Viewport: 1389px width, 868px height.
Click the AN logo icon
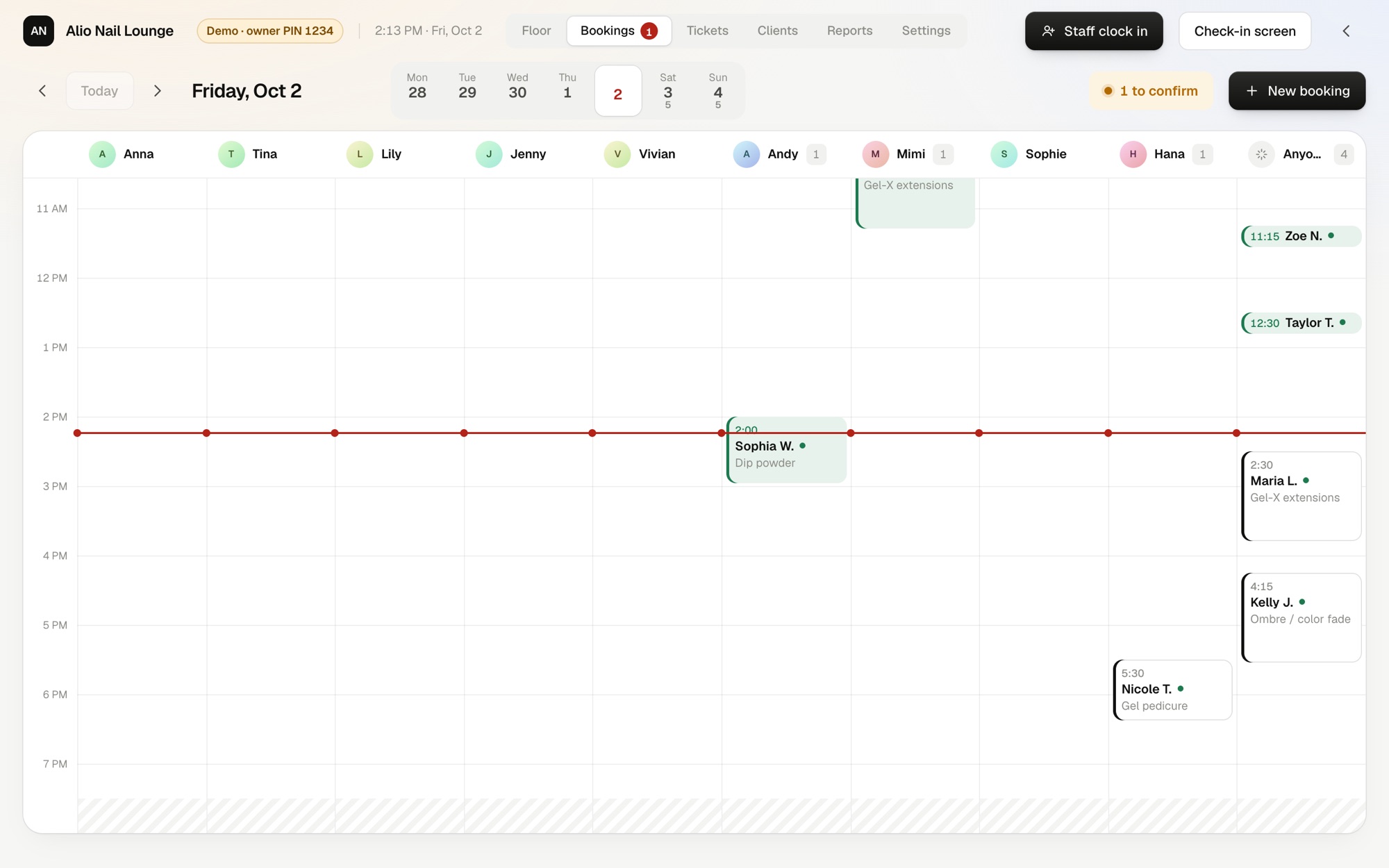(38, 31)
